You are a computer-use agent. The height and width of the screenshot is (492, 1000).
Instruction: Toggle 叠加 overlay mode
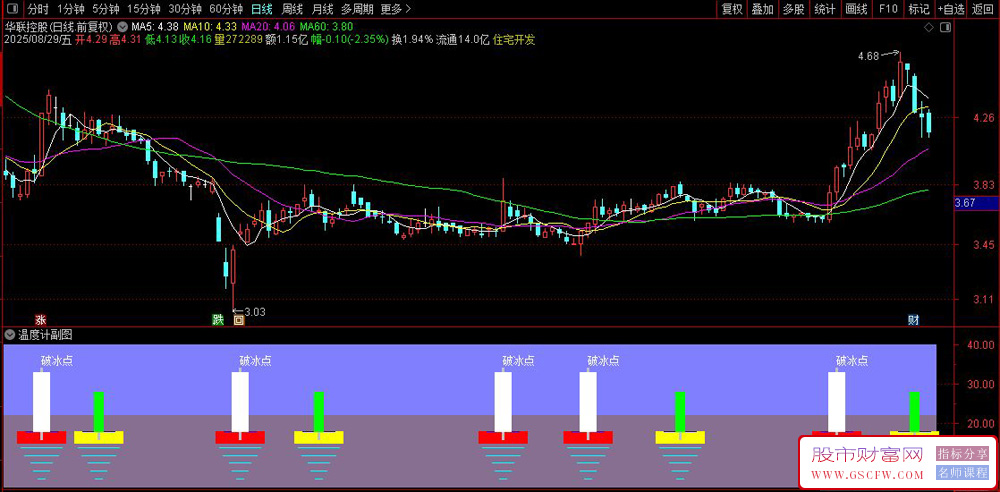coord(763,9)
